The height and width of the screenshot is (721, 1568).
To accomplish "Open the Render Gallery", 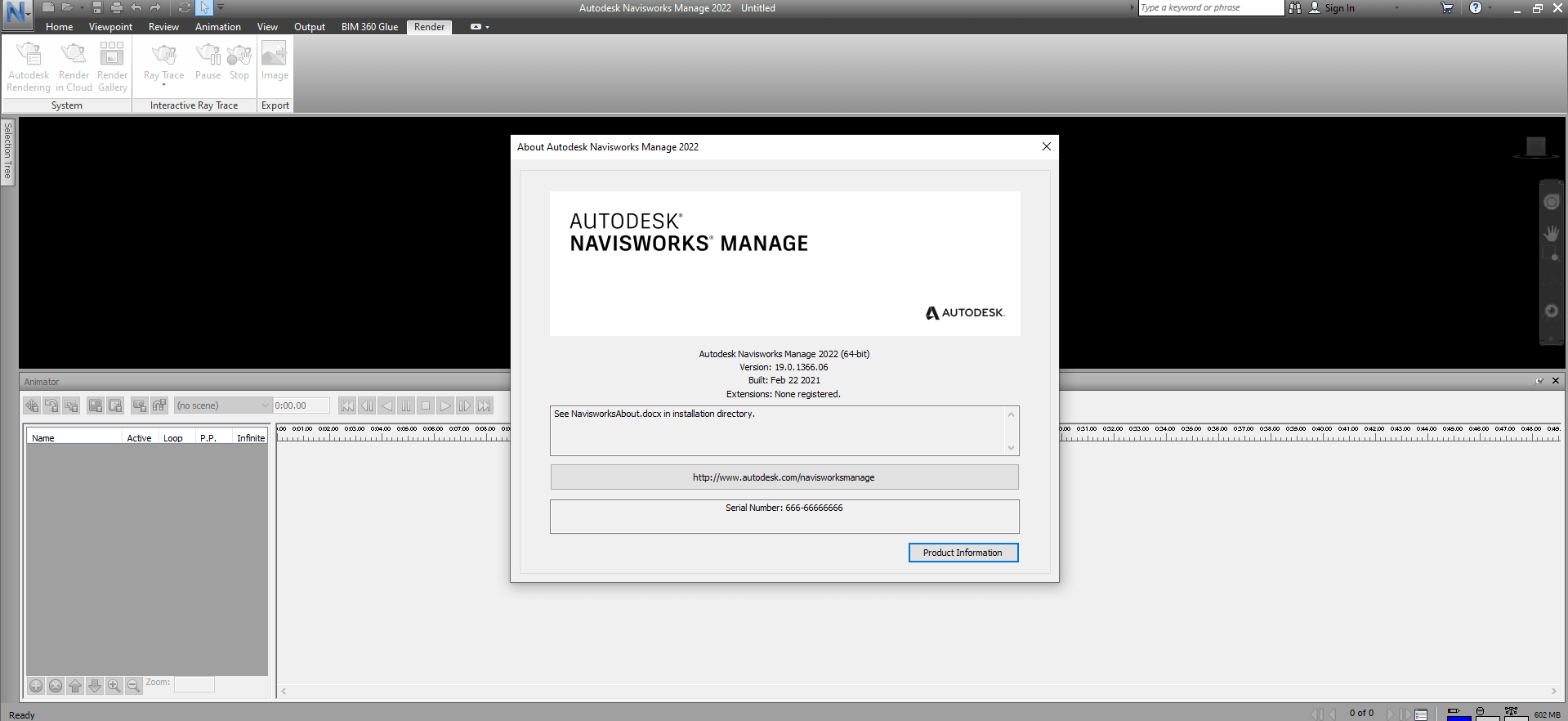I will point(113,67).
